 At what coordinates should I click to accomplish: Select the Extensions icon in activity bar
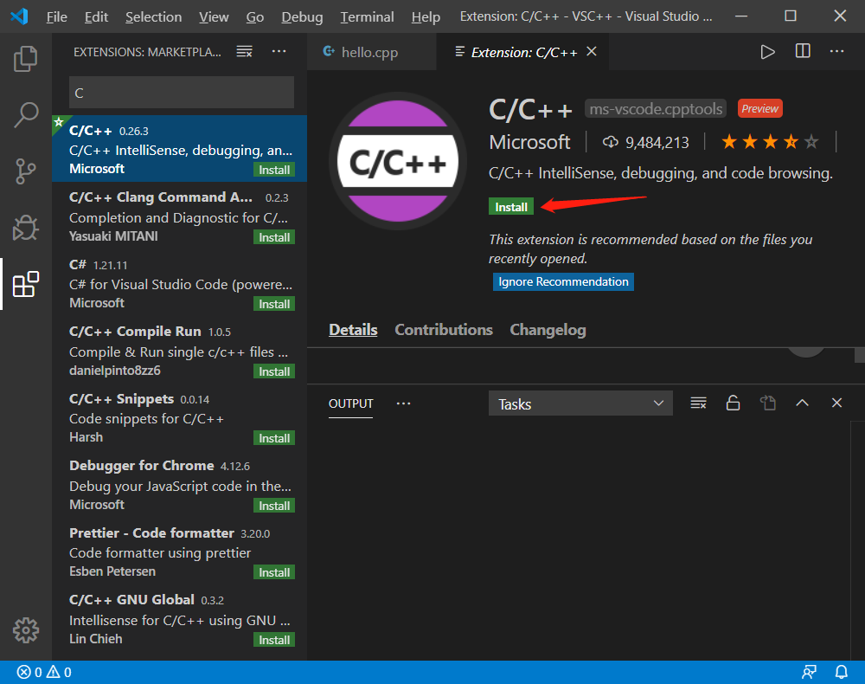pos(25,284)
